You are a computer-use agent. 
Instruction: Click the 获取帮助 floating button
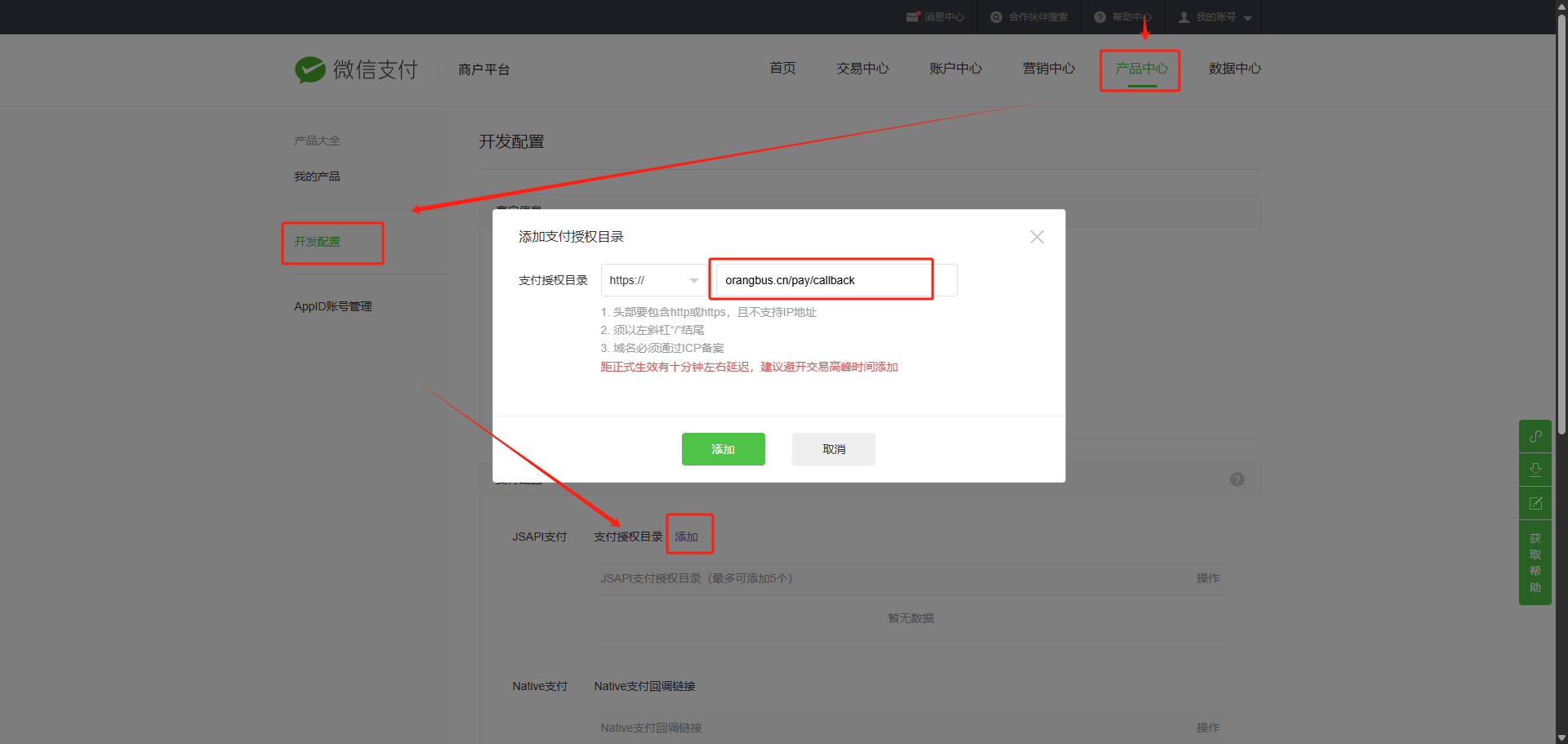[x=1535, y=563]
